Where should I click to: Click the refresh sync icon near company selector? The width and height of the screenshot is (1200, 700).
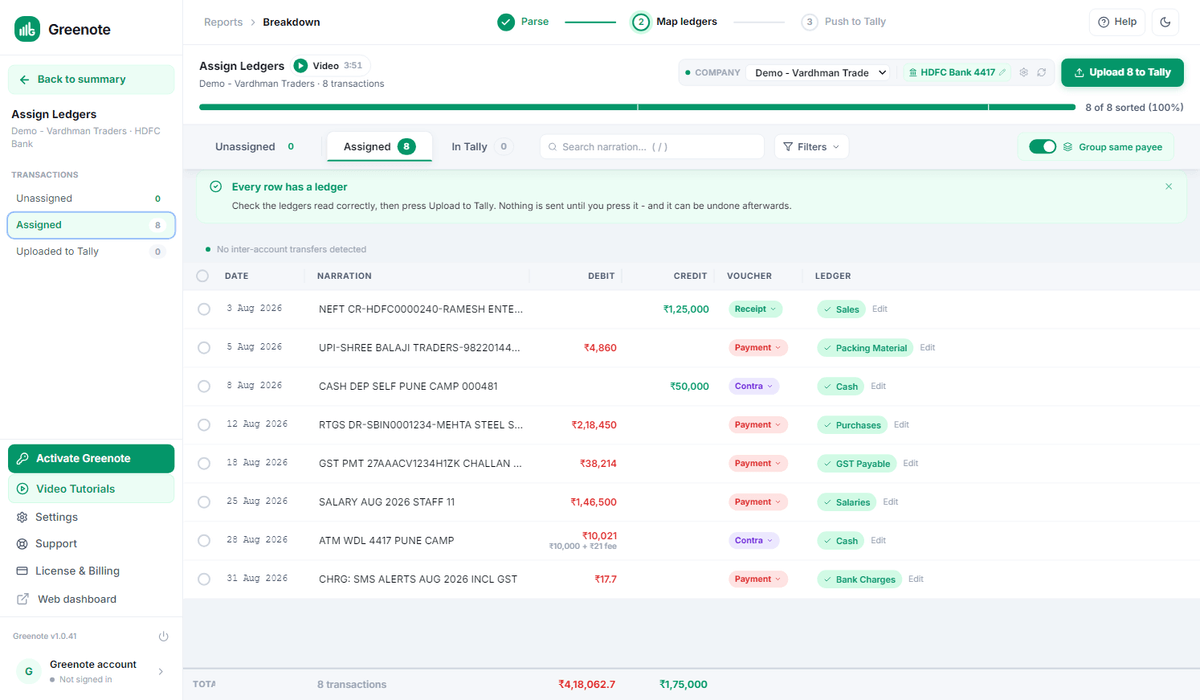1041,73
